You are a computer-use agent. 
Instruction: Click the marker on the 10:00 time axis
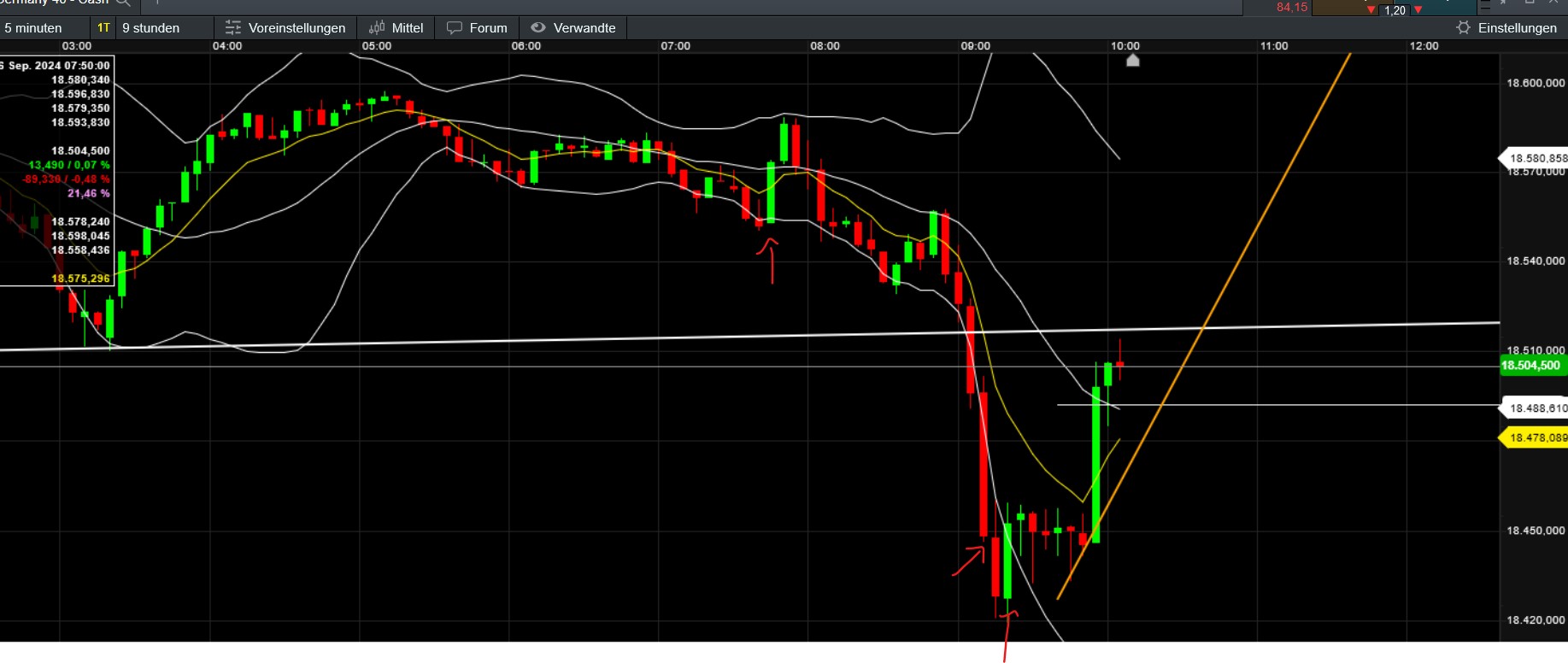1133,60
